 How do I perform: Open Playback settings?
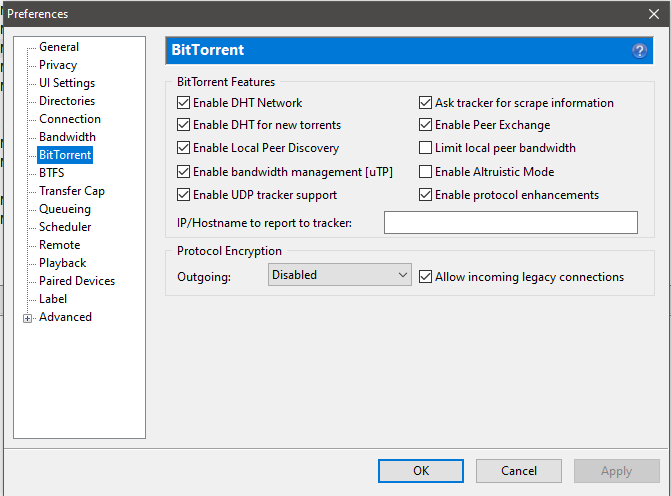(62, 263)
